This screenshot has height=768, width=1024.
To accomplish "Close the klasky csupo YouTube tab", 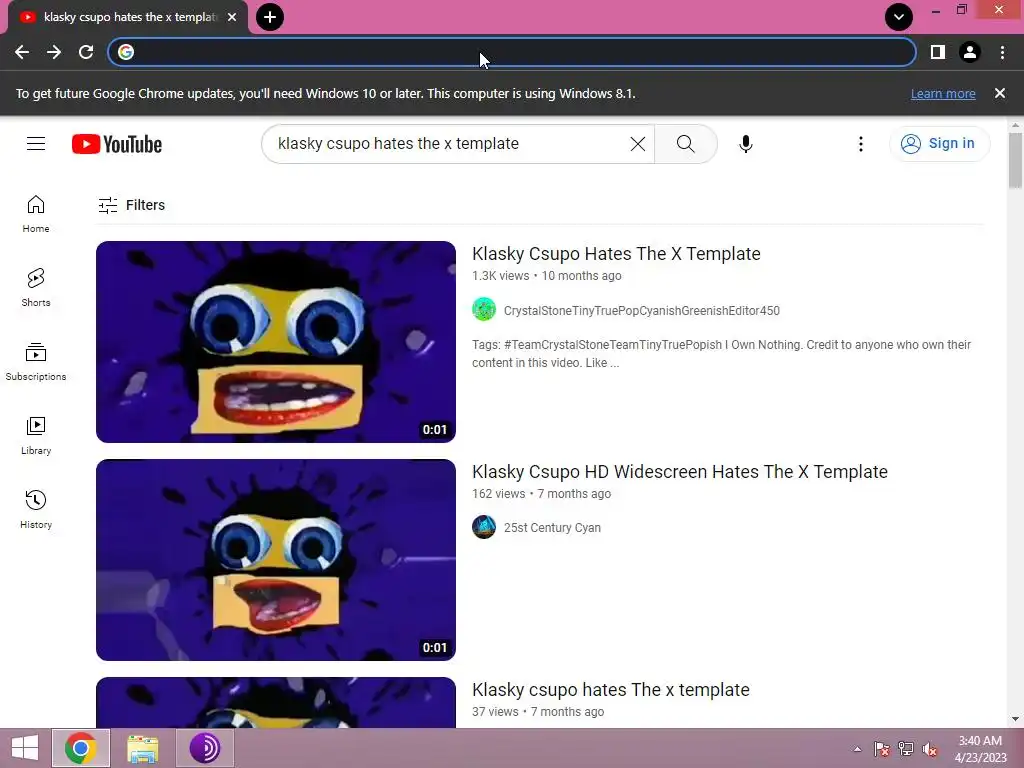I will point(232,17).
